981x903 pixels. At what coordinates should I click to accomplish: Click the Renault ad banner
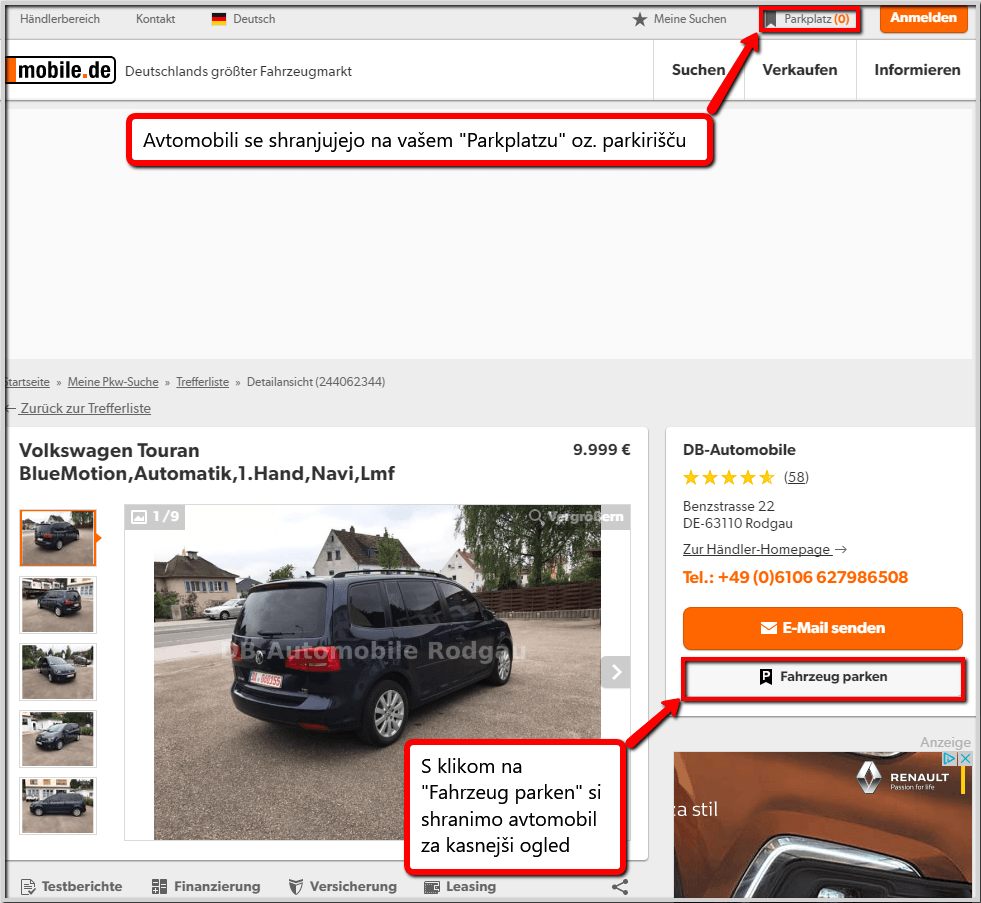[823, 825]
